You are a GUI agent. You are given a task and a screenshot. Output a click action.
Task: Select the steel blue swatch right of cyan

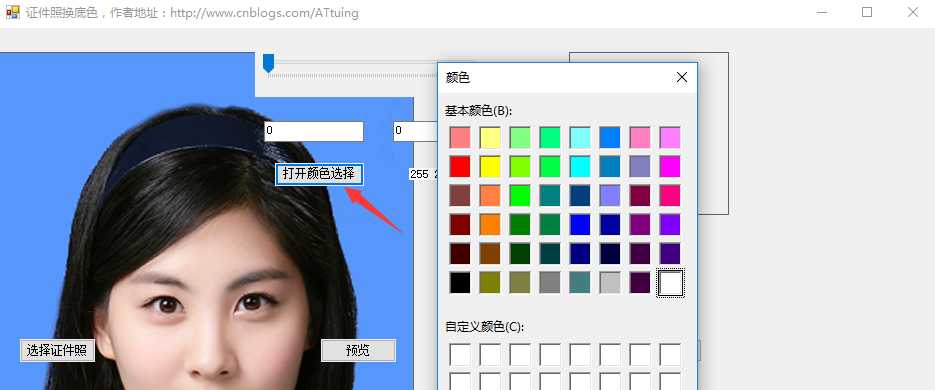[610, 166]
